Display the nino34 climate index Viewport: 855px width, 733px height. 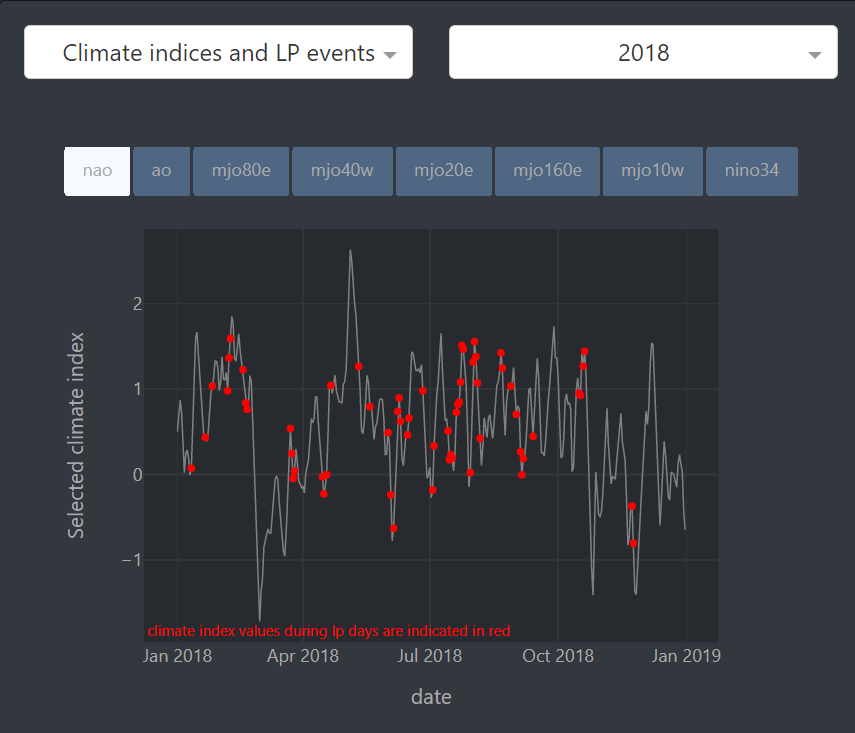click(751, 171)
